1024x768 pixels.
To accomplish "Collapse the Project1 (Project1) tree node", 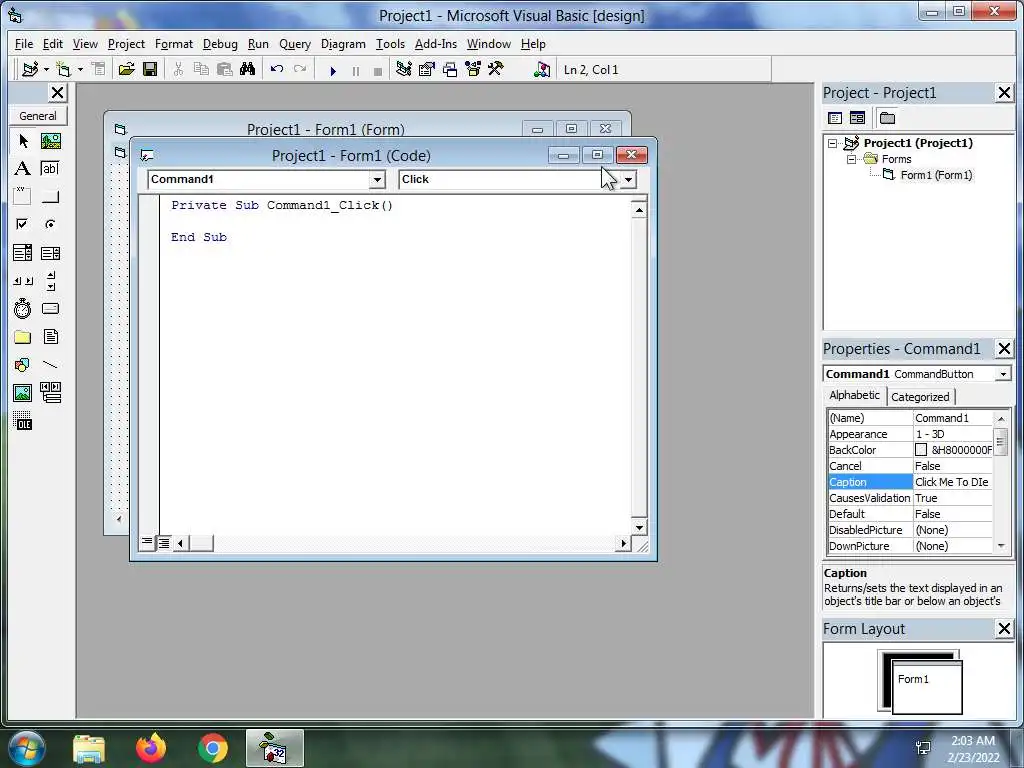I will coord(833,143).
